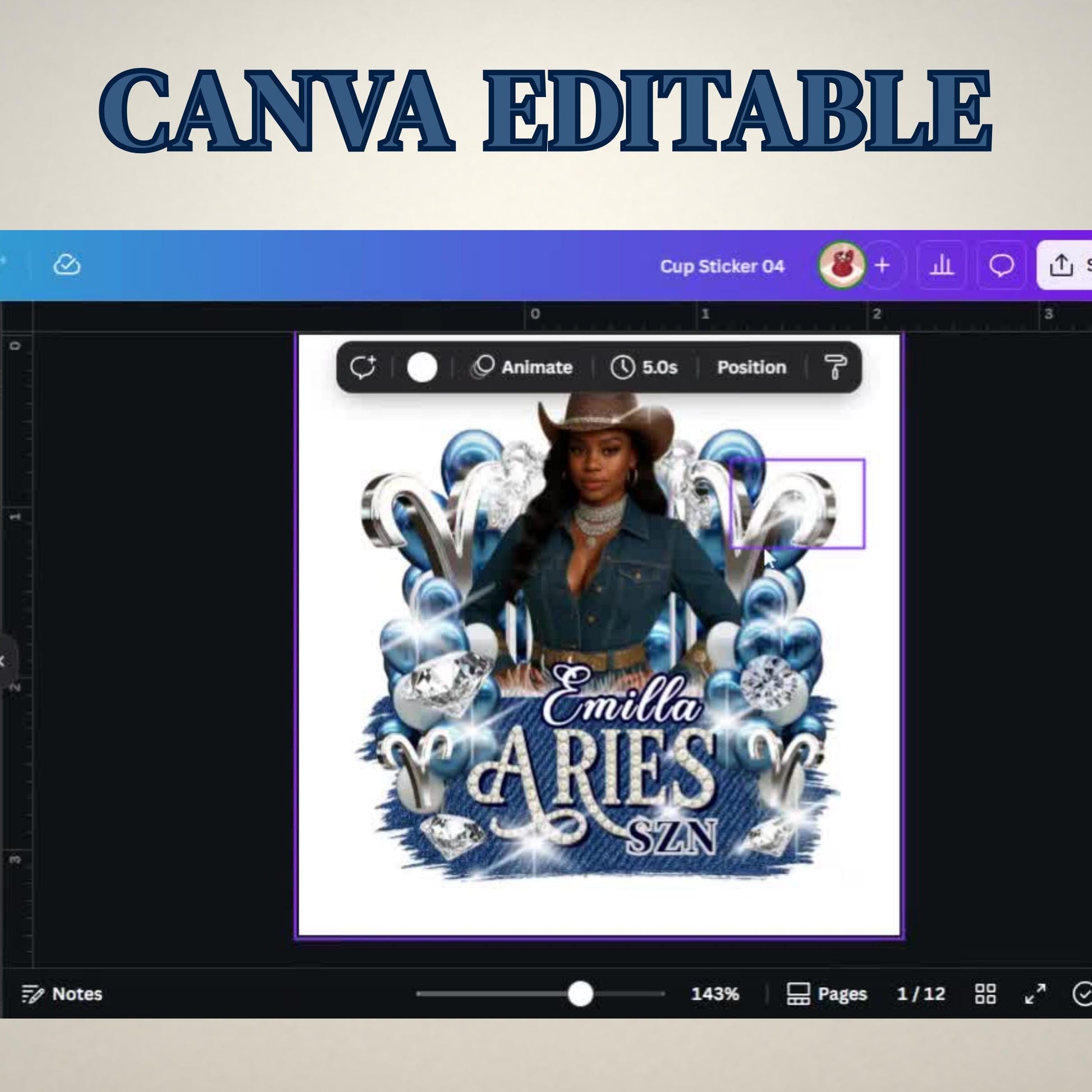Screen dimensions: 1092x1092
Task: Click the zoom slider handle
Action: tap(580, 994)
